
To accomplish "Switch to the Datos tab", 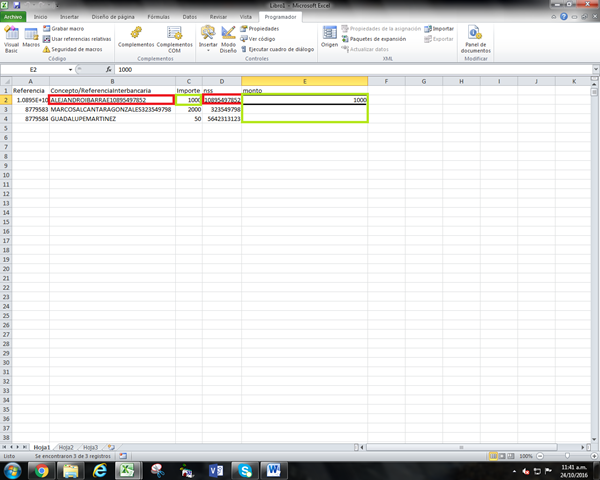I will point(189,17).
